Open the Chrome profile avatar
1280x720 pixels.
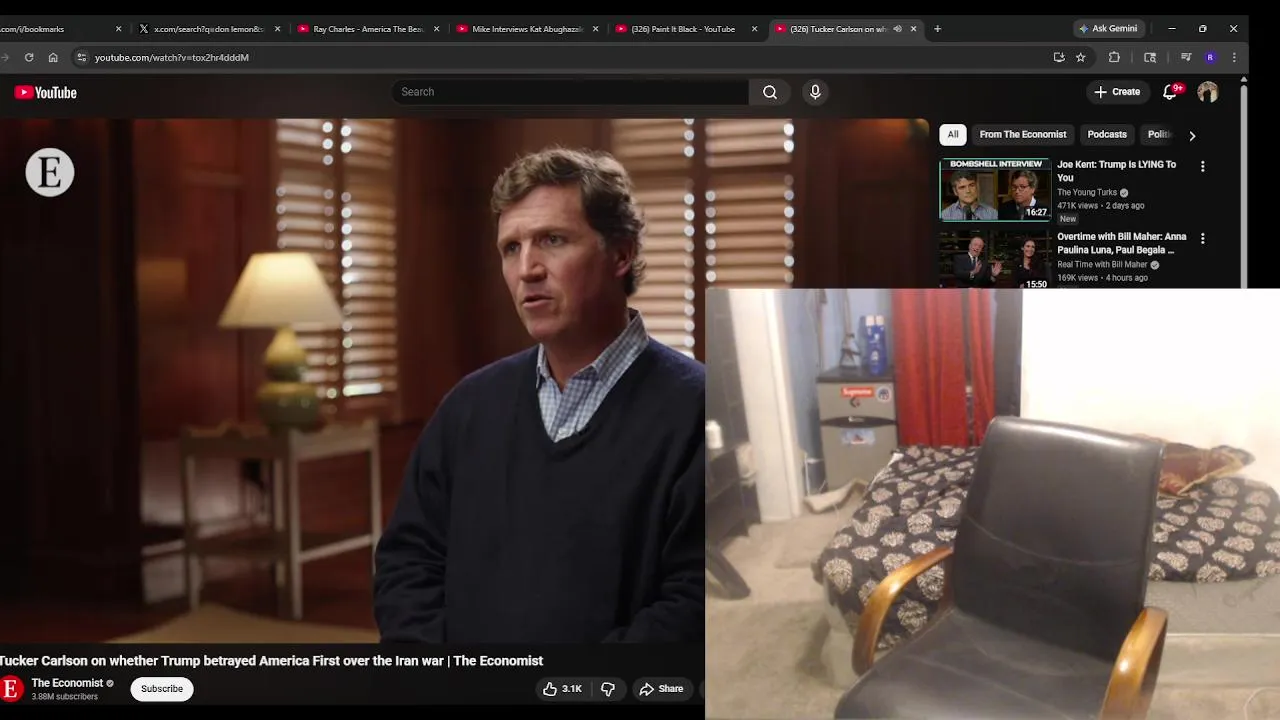coord(1210,57)
